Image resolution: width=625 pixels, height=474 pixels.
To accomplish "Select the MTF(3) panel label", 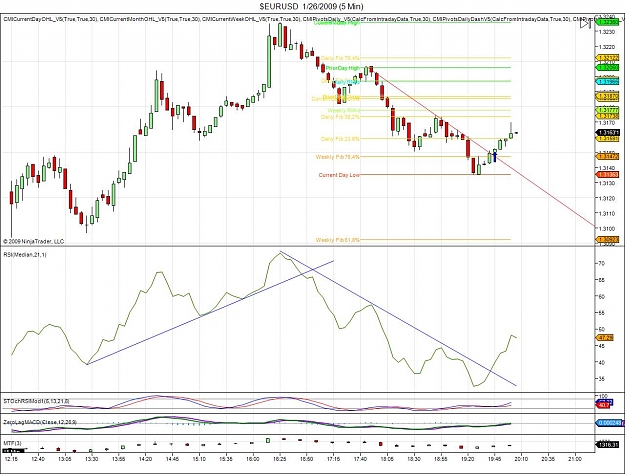I will [12, 443].
